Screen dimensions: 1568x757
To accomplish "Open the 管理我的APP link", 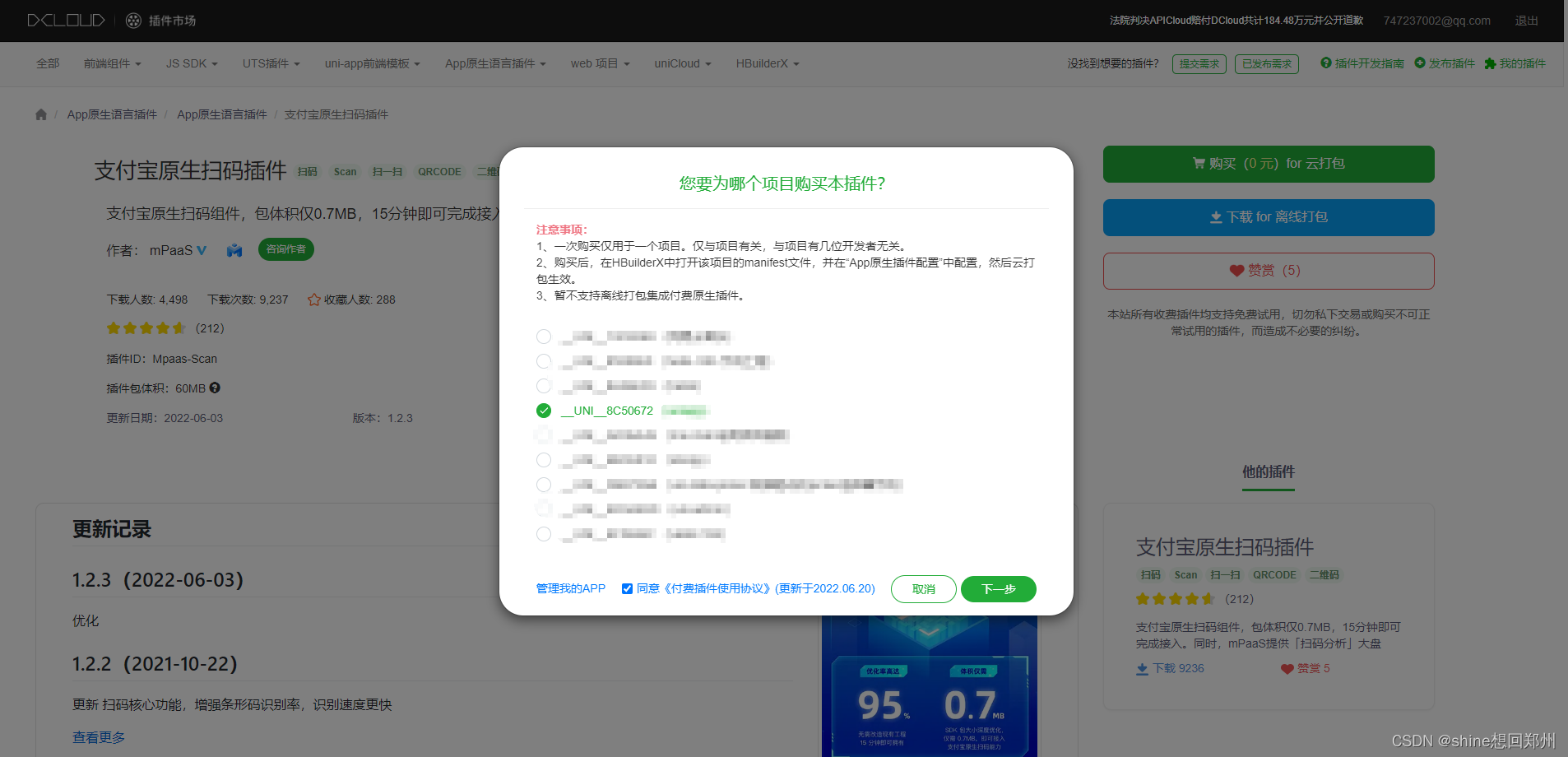I will tap(570, 588).
